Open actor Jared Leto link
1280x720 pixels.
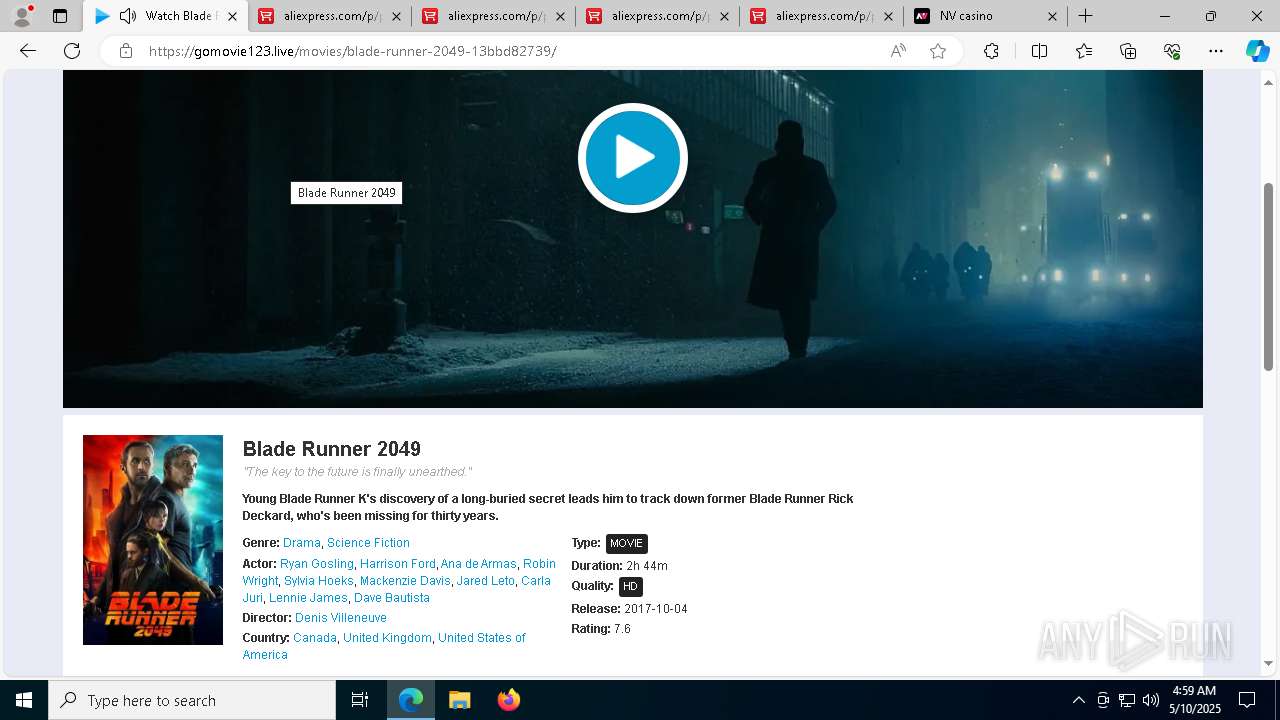[486, 581]
